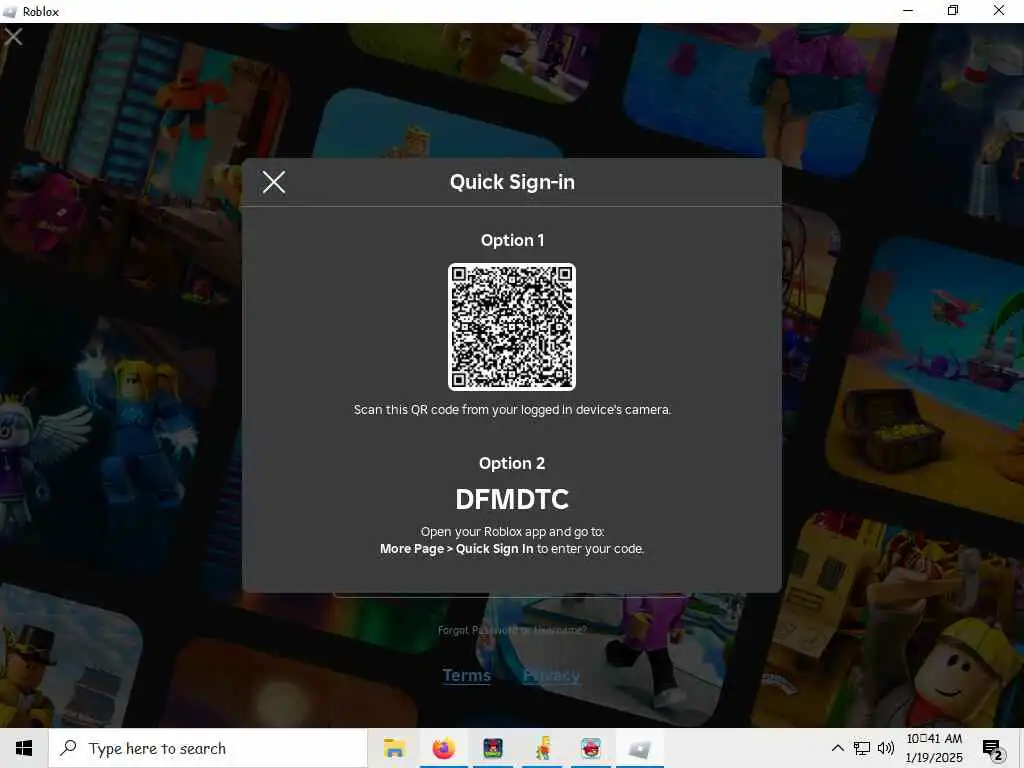Minimize the Roblox window
The height and width of the screenshot is (768, 1024).
908,11
